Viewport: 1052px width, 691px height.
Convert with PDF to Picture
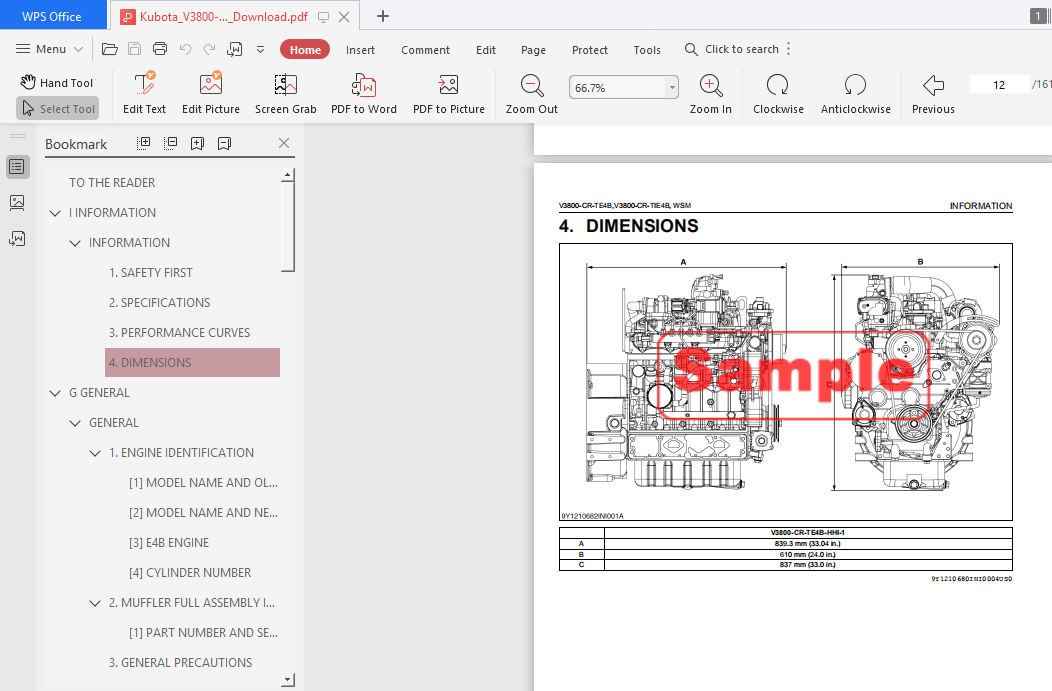[x=449, y=93]
